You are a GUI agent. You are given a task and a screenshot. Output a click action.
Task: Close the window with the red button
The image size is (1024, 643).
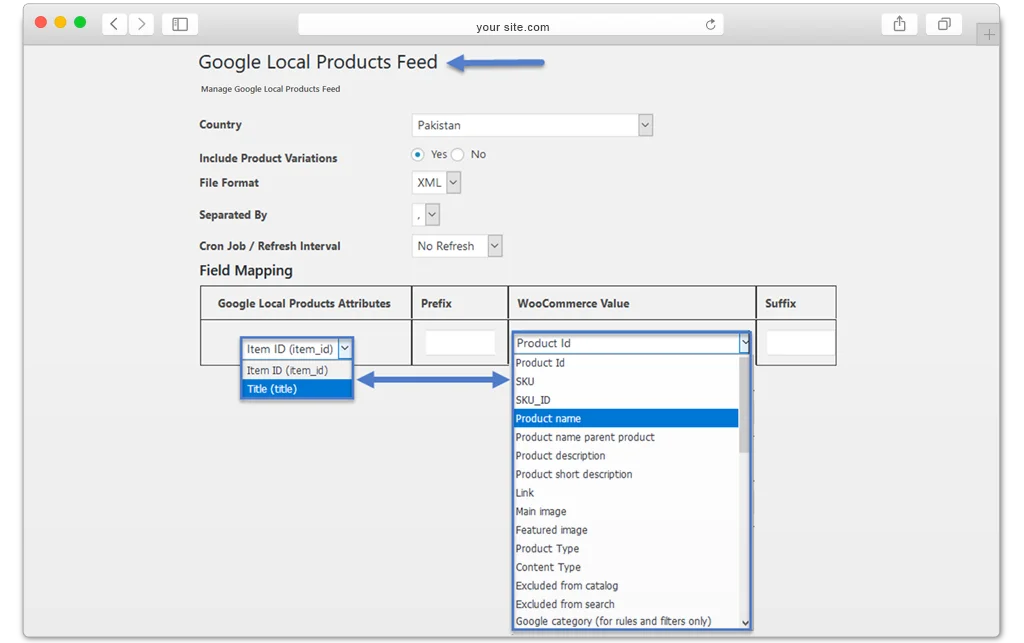40,22
